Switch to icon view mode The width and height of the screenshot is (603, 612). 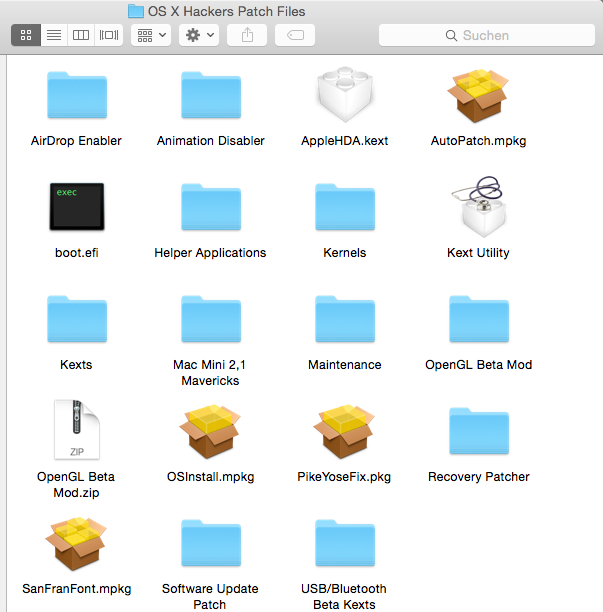(26, 35)
